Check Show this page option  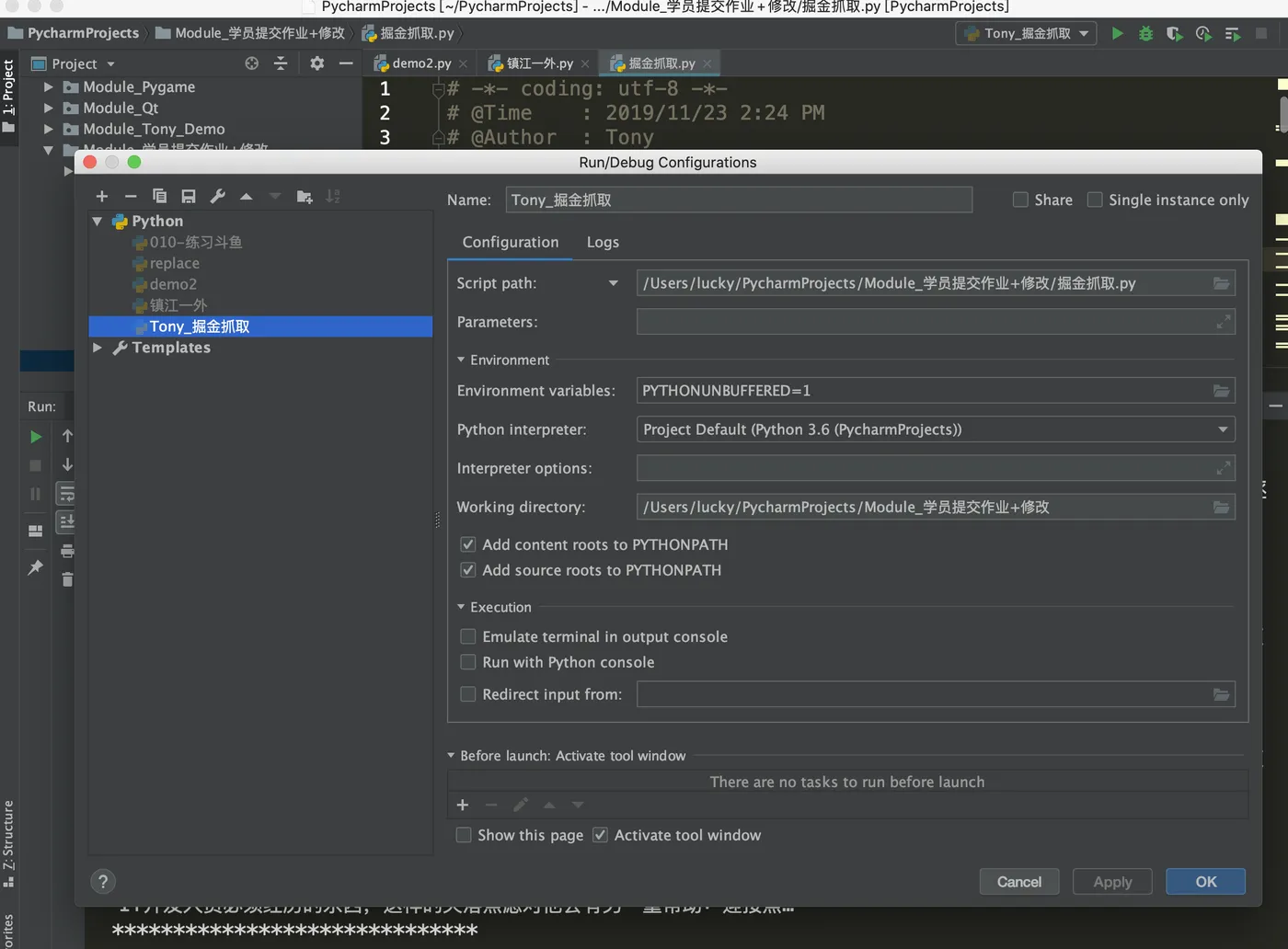click(x=464, y=835)
